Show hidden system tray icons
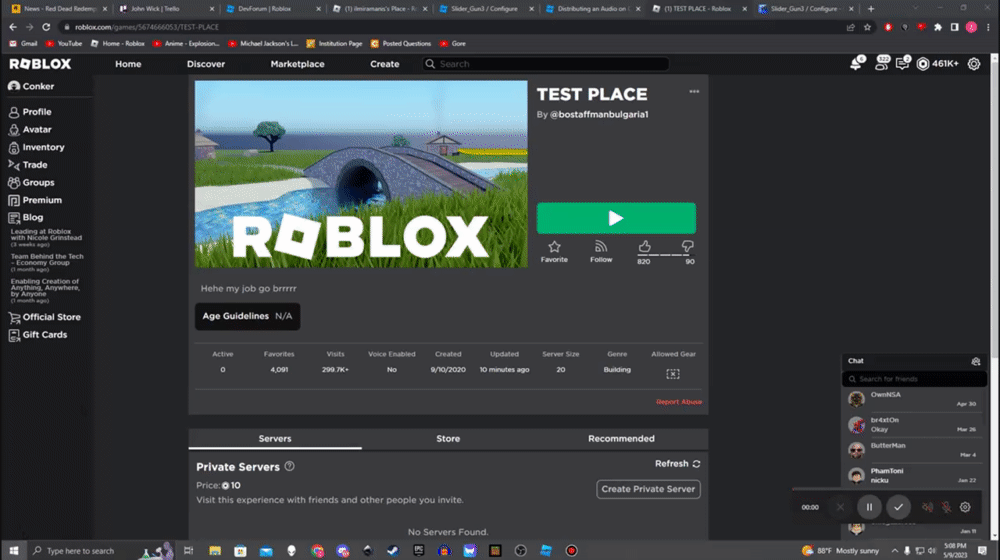The image size is (1000, 560). pos(895,550)
